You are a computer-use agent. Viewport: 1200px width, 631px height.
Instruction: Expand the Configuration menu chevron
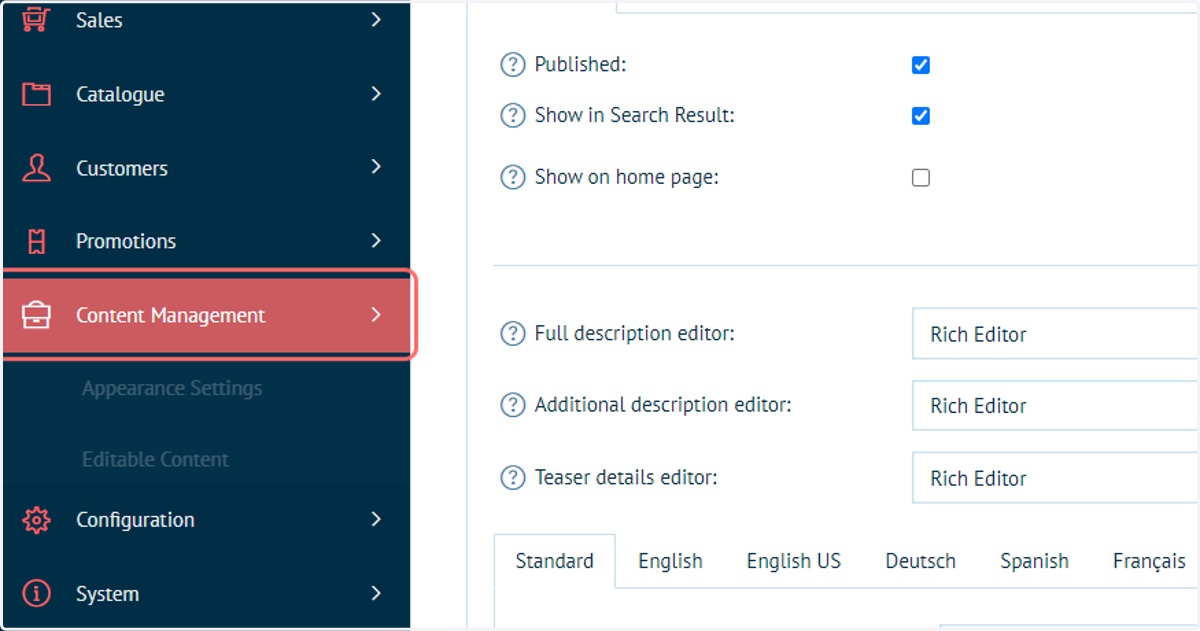(x=376, y=519)
